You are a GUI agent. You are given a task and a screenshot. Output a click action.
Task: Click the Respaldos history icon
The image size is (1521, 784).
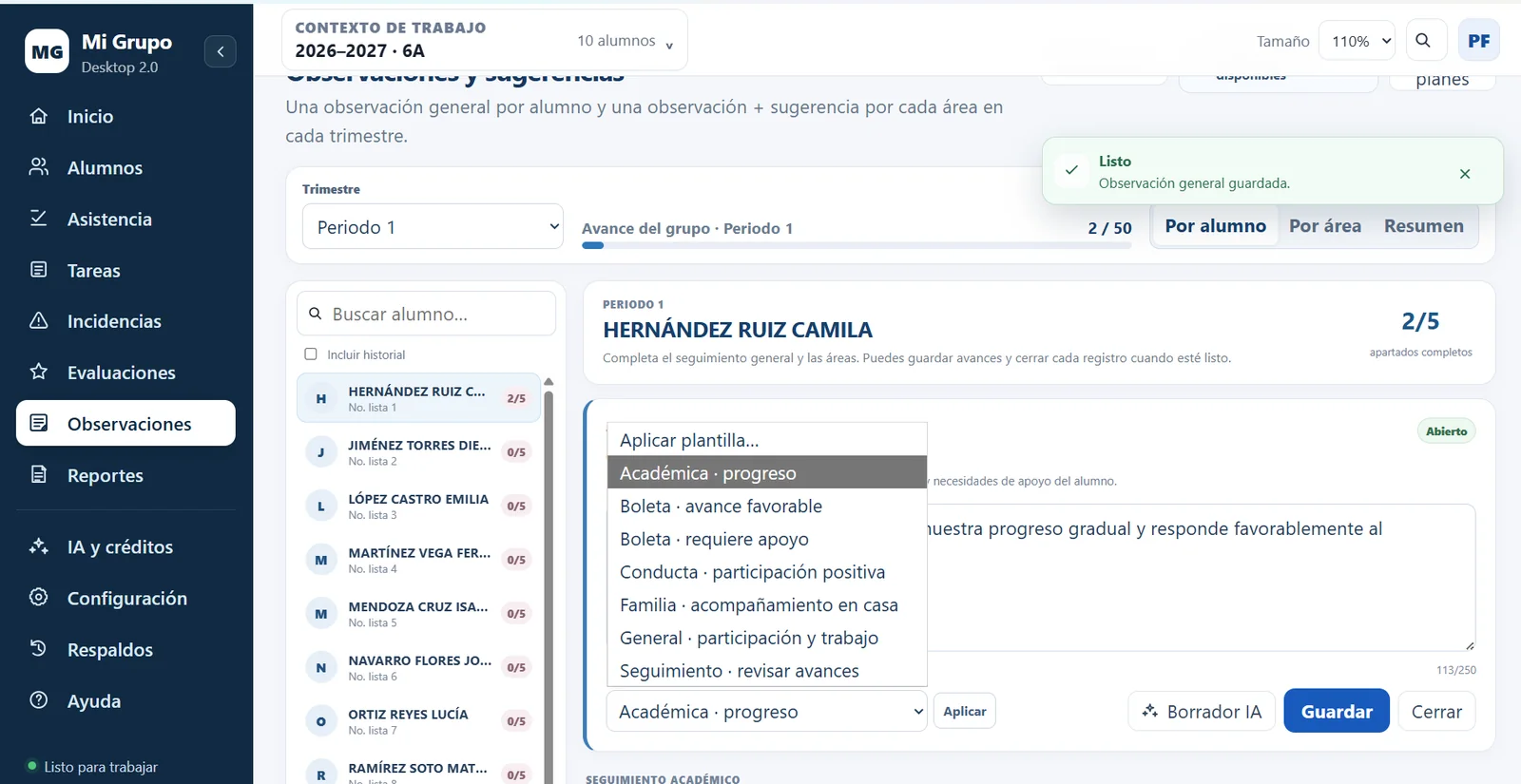point(39,649)
